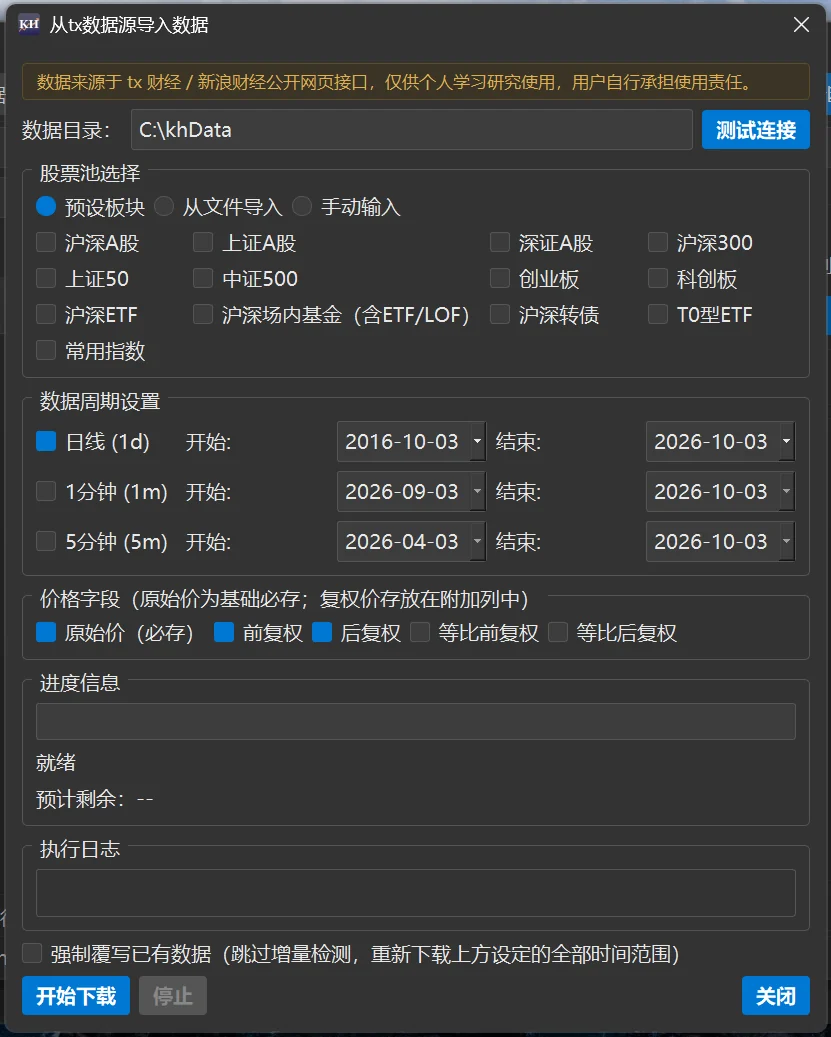Open the 日线 start date dropdown arrow
This screenshot has width=831, height=1037.
[477, 441]
